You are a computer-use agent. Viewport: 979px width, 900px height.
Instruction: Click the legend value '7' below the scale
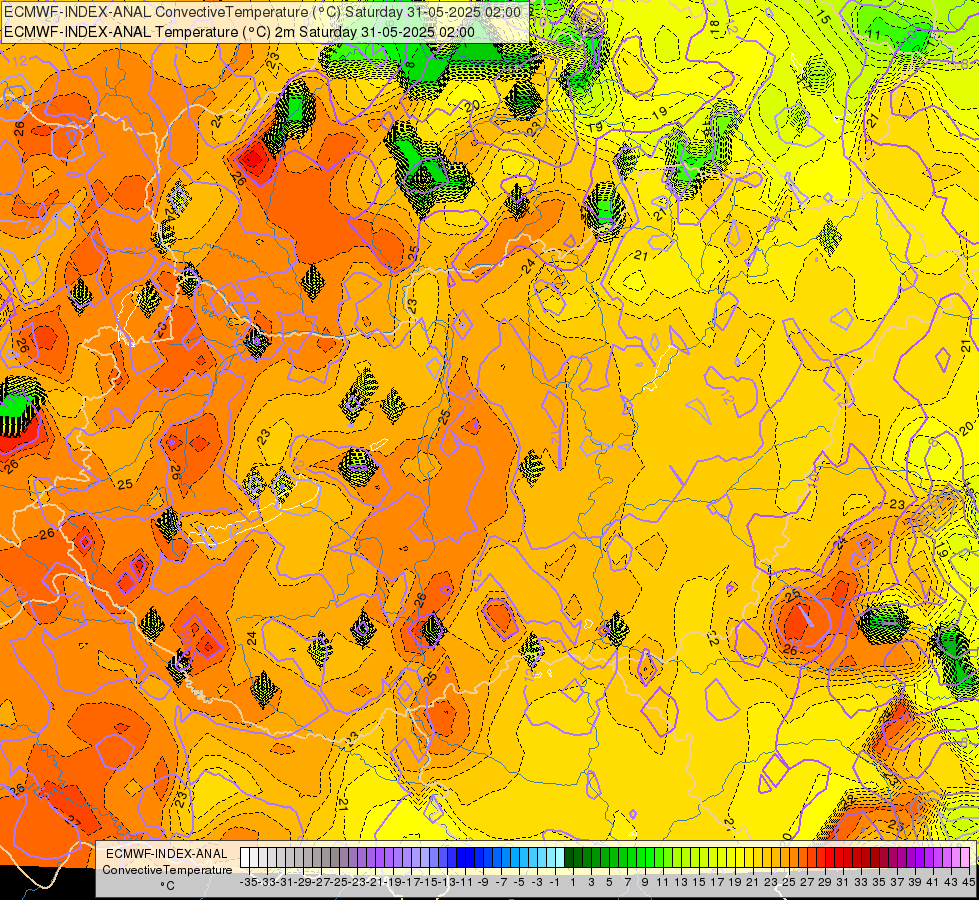627,882
